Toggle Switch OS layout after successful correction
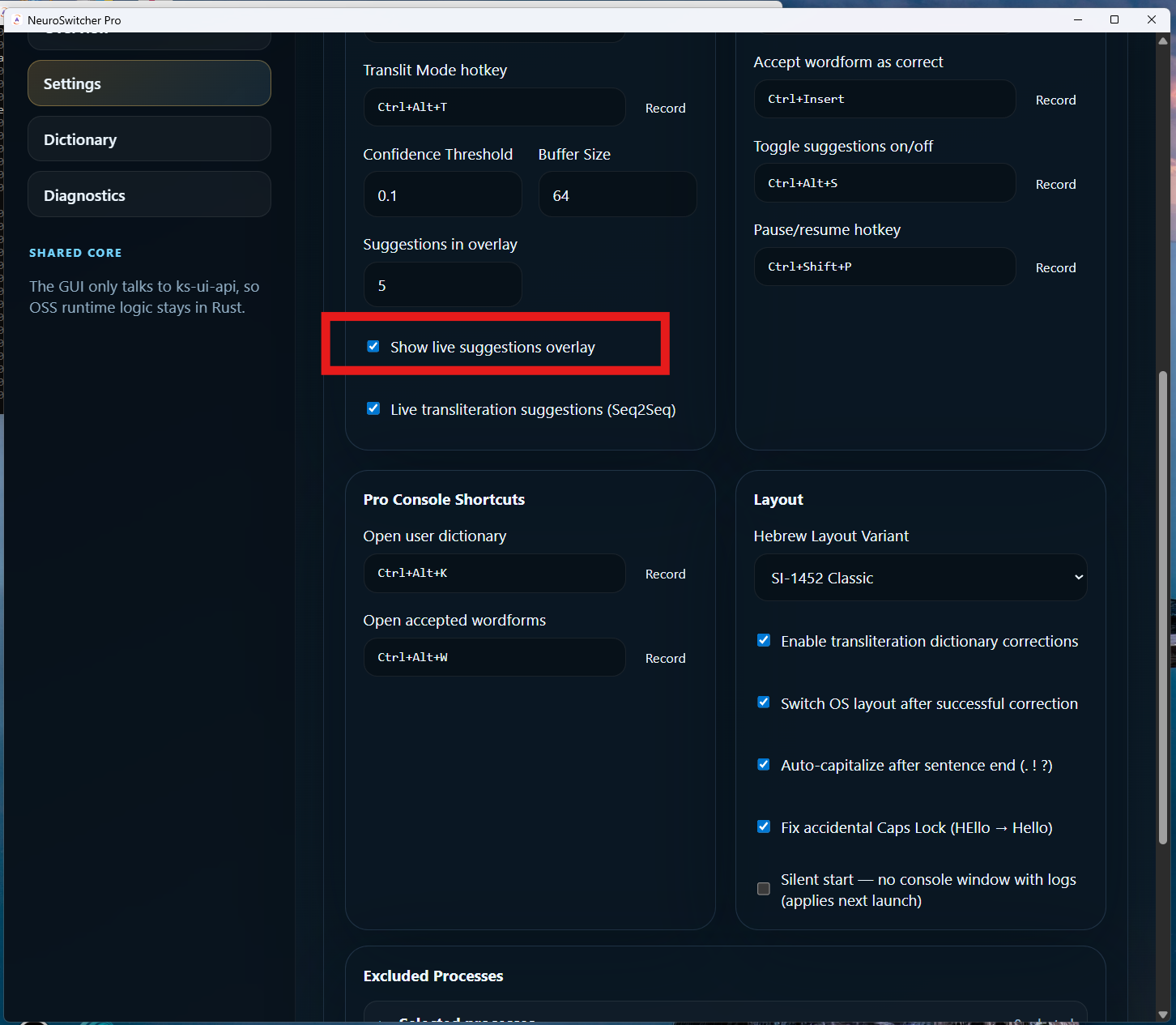 tap(764, 703)
